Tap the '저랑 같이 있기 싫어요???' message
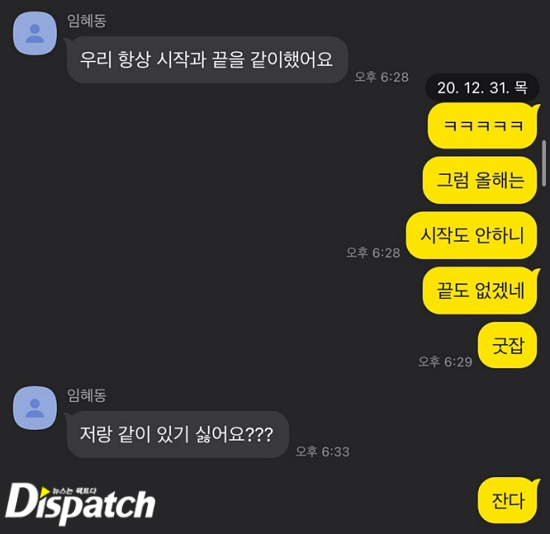This screenshot has height=534, width=550. point(177,434)
